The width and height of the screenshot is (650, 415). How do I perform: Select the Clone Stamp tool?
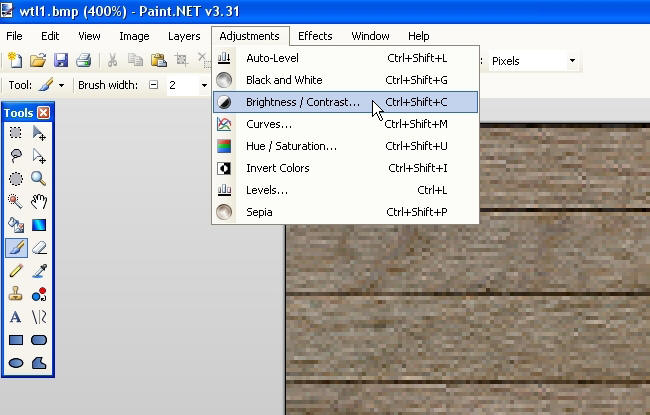16,294
